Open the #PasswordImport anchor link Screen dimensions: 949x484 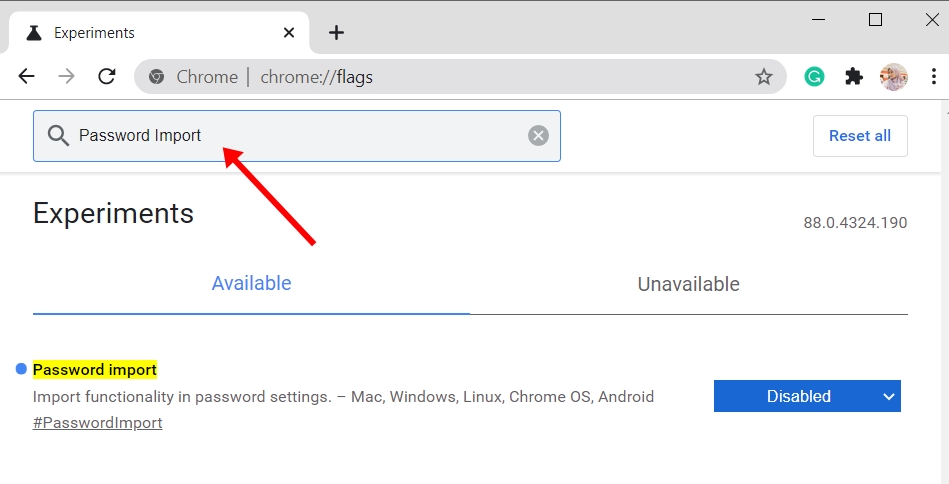98,423
